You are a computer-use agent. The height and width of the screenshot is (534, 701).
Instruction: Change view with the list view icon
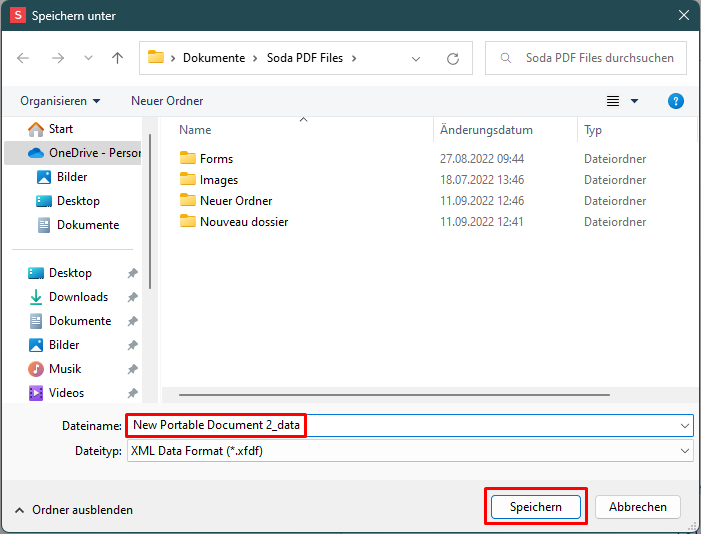pyautogui.click(x=613, y=101)
